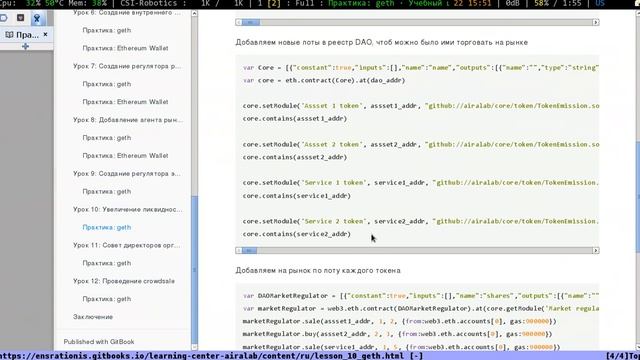Click the "var Core = [{"constant":true..." line
The height and width of the screenshot is (360, 640).
pyautogui.click(x=420, y=68)
